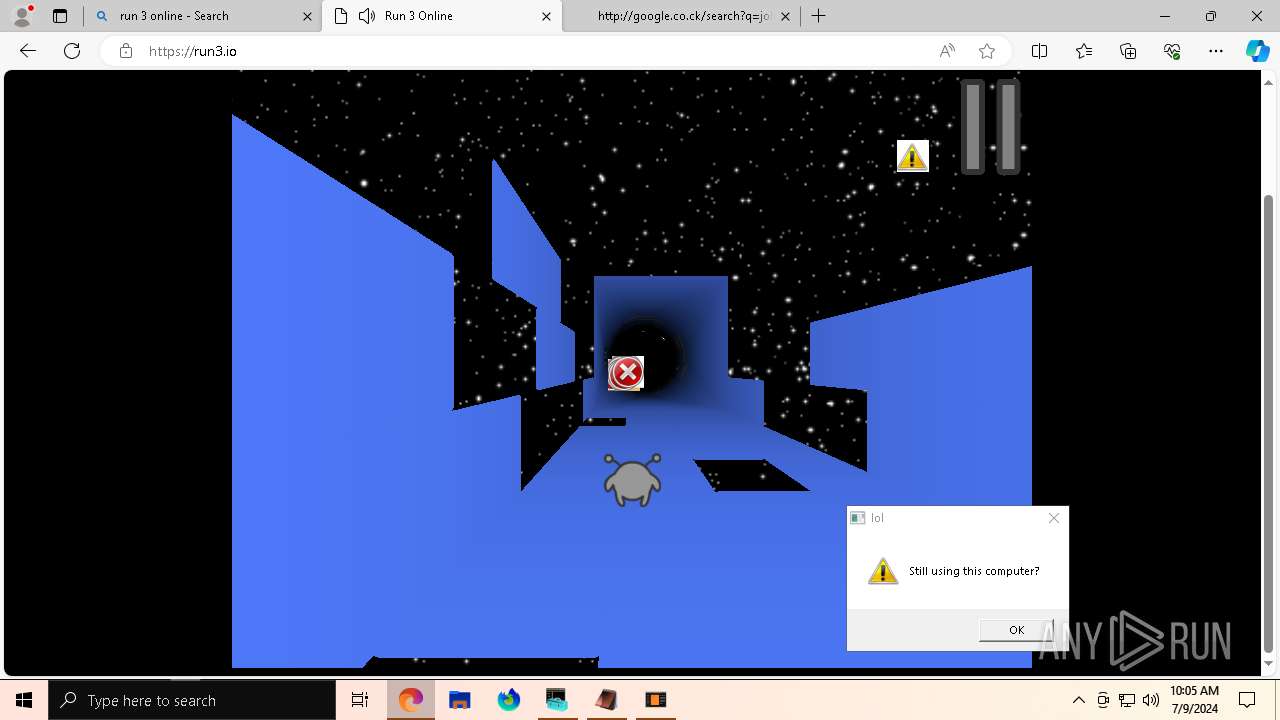Pause the Run 3 game
The image size is (1280, 720).
[990, 127]
